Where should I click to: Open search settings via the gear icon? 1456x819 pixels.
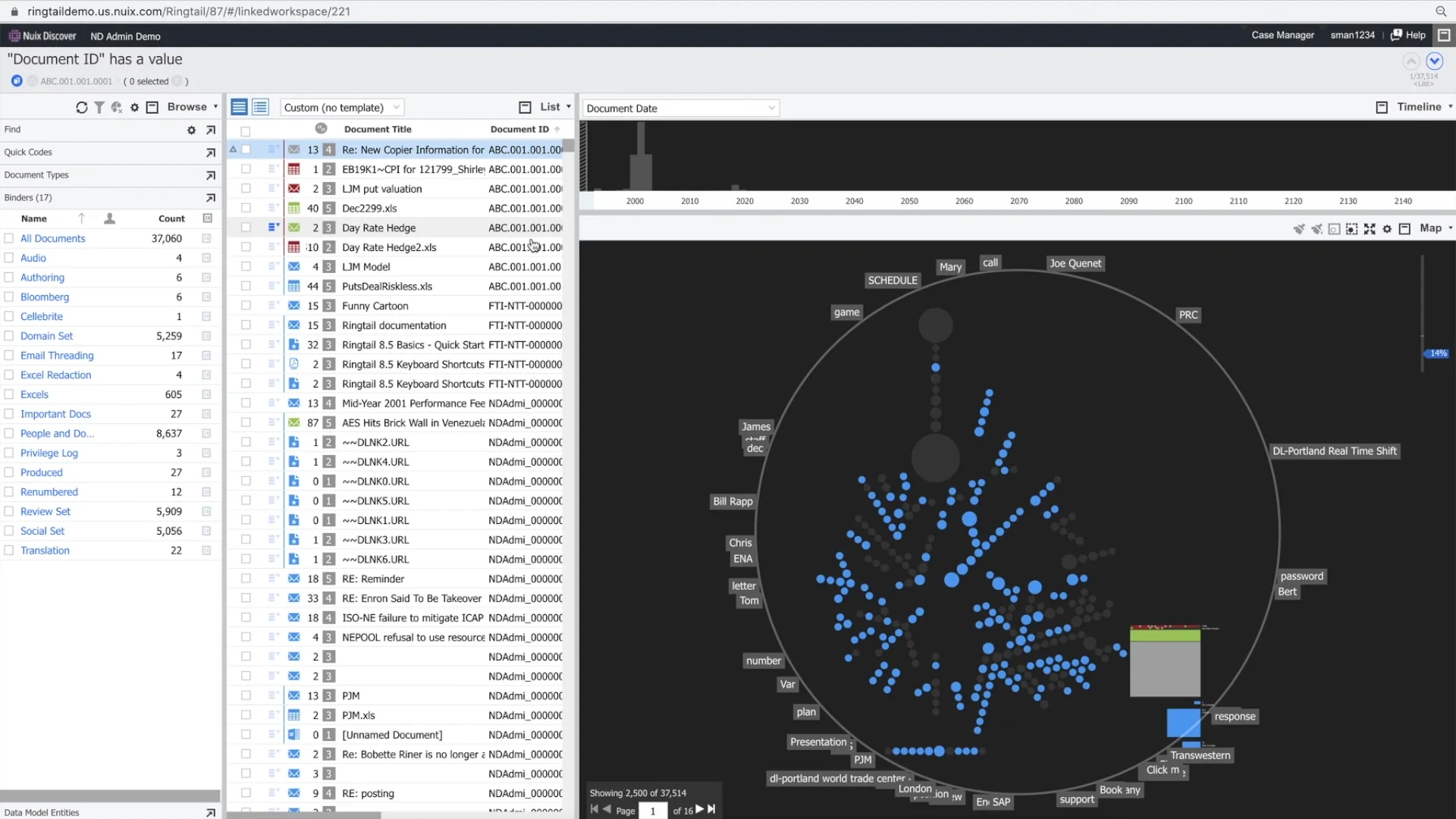click(x=134, y=107)
